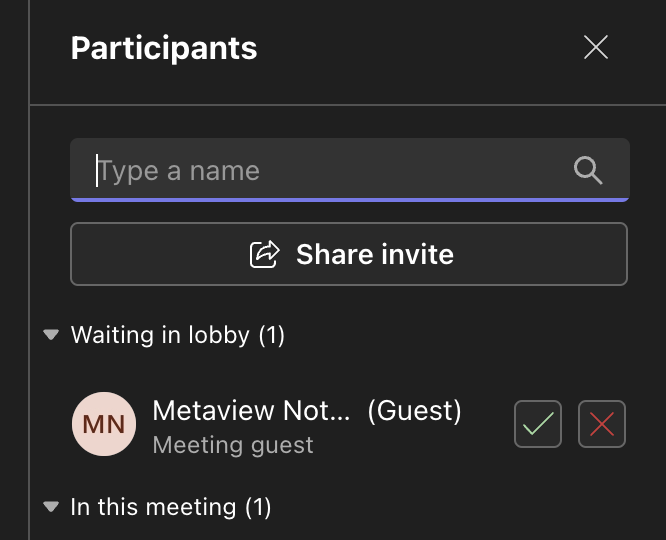Click the search magnifier icon
Viewport: 666px width, 540px height.
[x=588, y=170]
